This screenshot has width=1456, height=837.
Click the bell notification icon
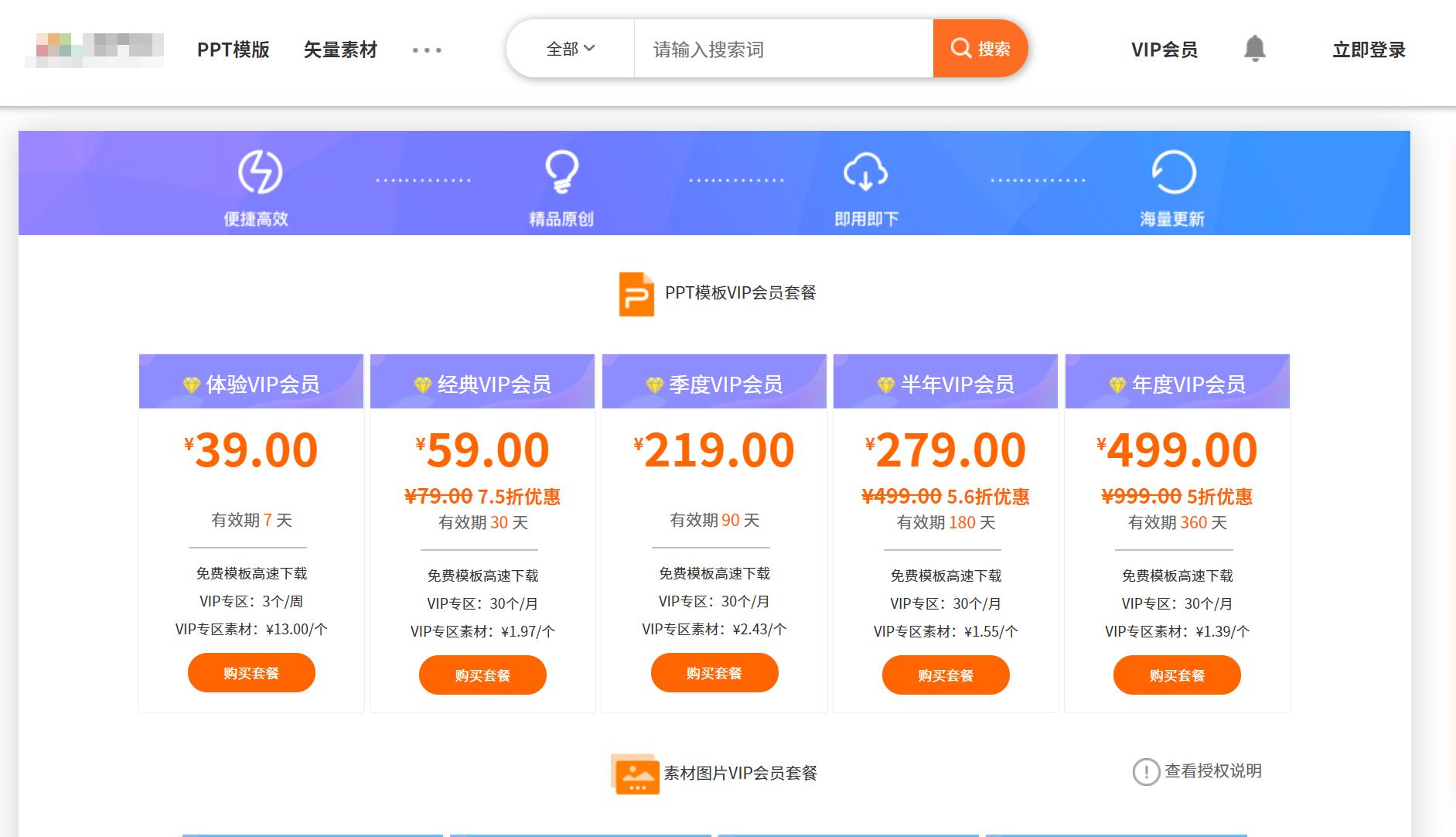tap(1254, 49)
